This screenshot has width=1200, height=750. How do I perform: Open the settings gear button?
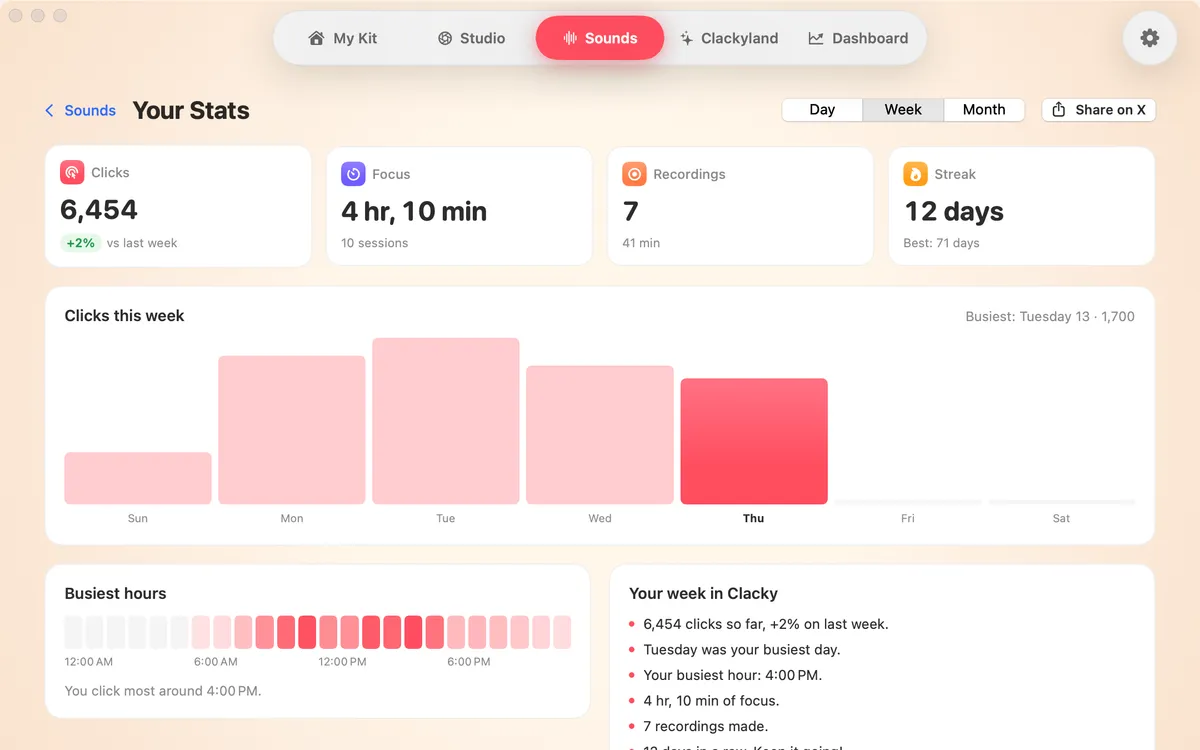1150,38
